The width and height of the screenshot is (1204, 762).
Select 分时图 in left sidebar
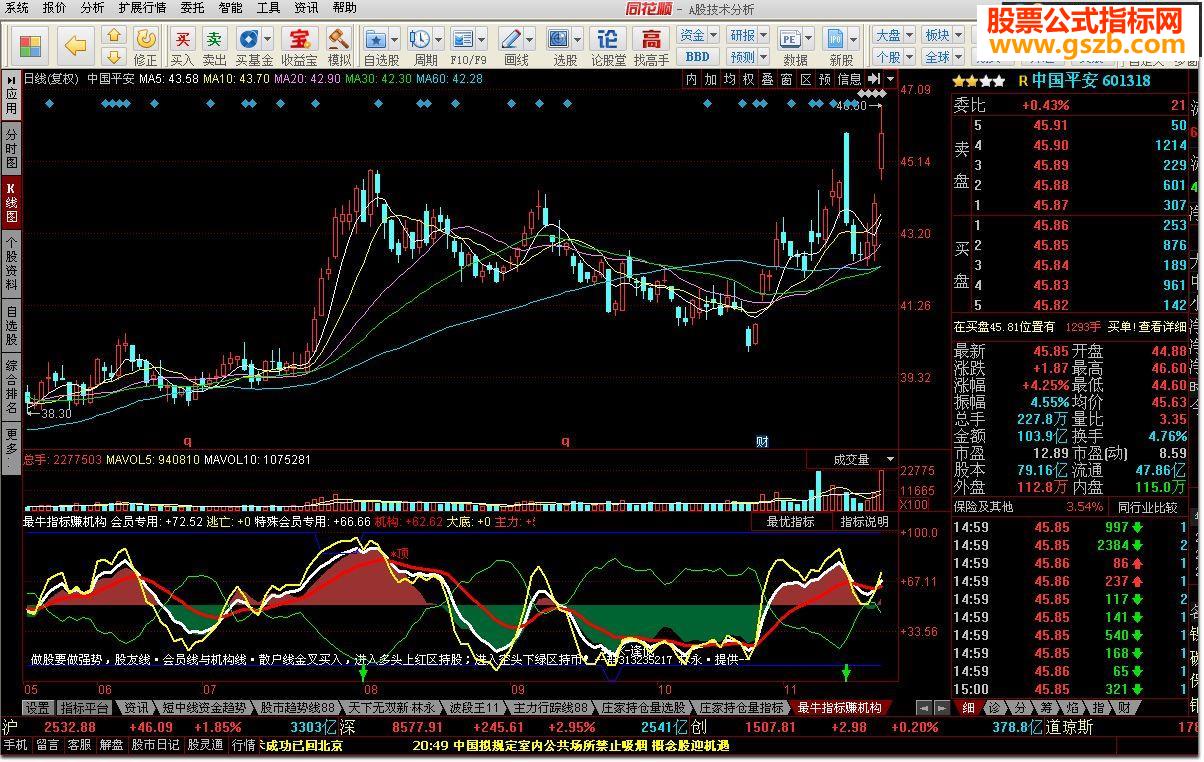[11, 149]
